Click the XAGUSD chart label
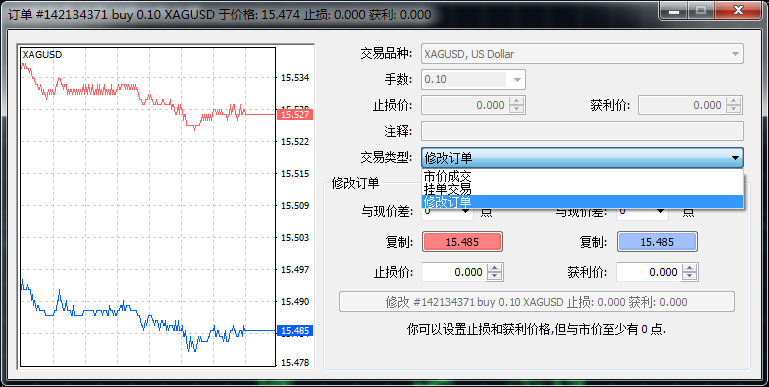 (42, 55)
